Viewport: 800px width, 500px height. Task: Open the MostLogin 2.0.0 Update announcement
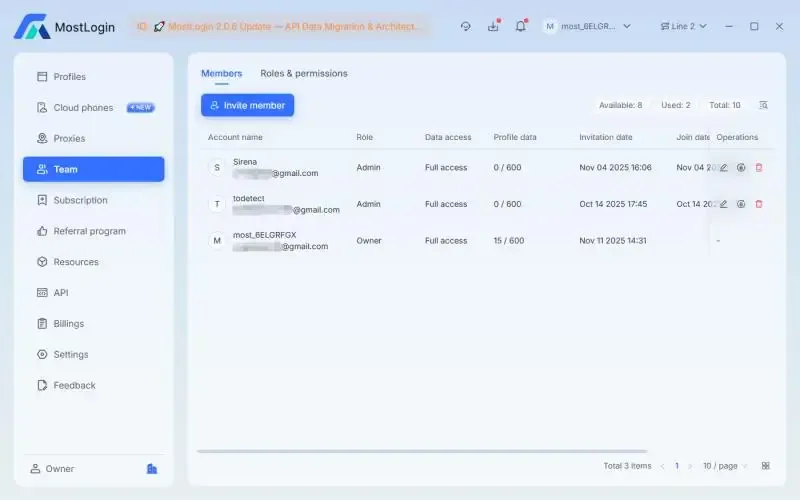pos(288,27)
